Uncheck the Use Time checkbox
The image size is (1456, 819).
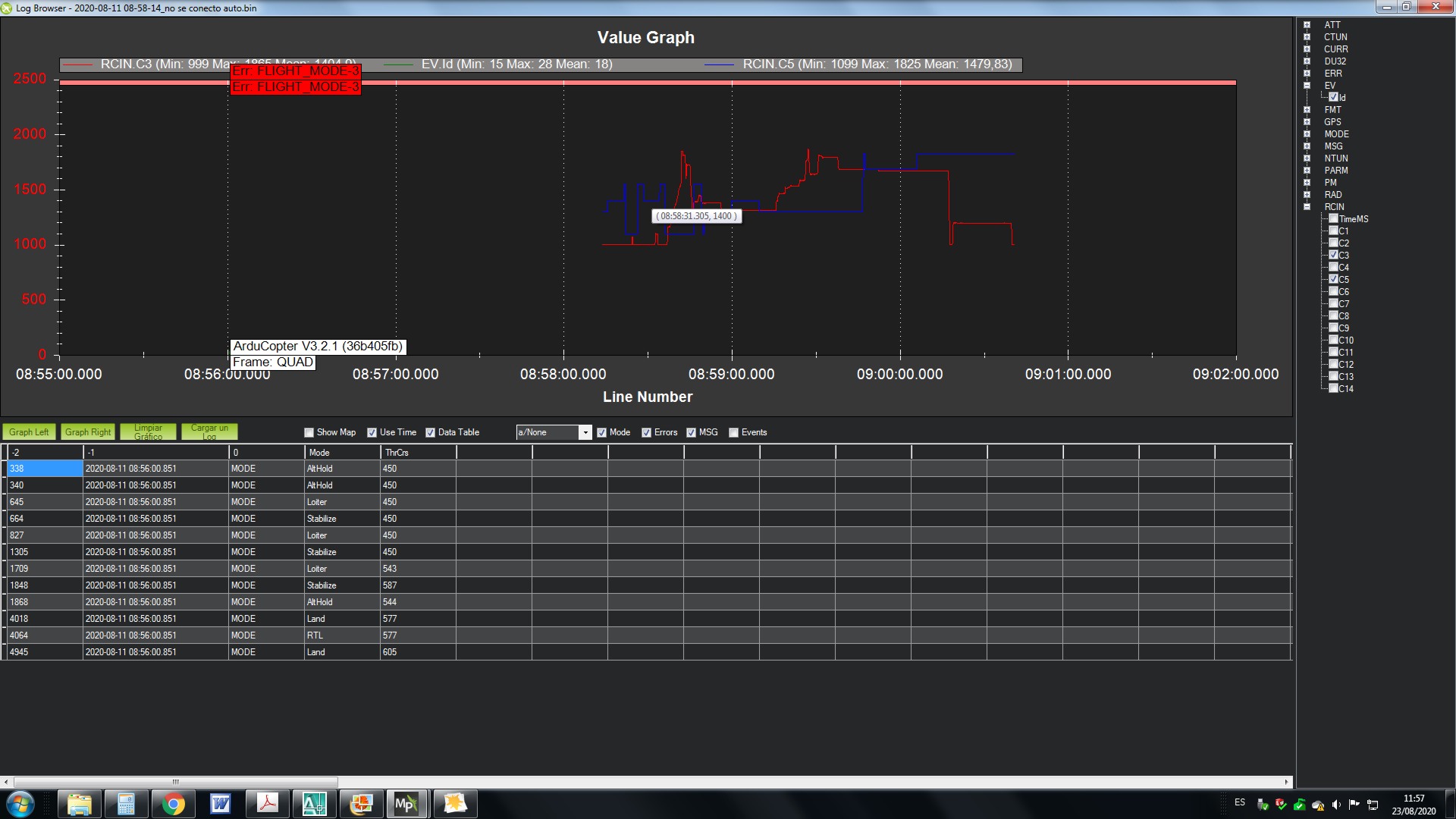coord(372,432)
